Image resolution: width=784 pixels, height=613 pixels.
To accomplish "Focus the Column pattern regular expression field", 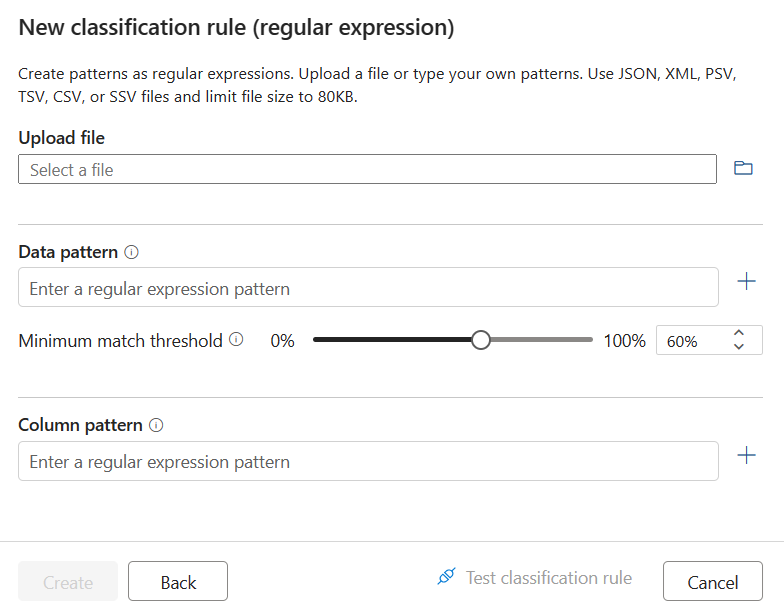I will pos(368,461).
